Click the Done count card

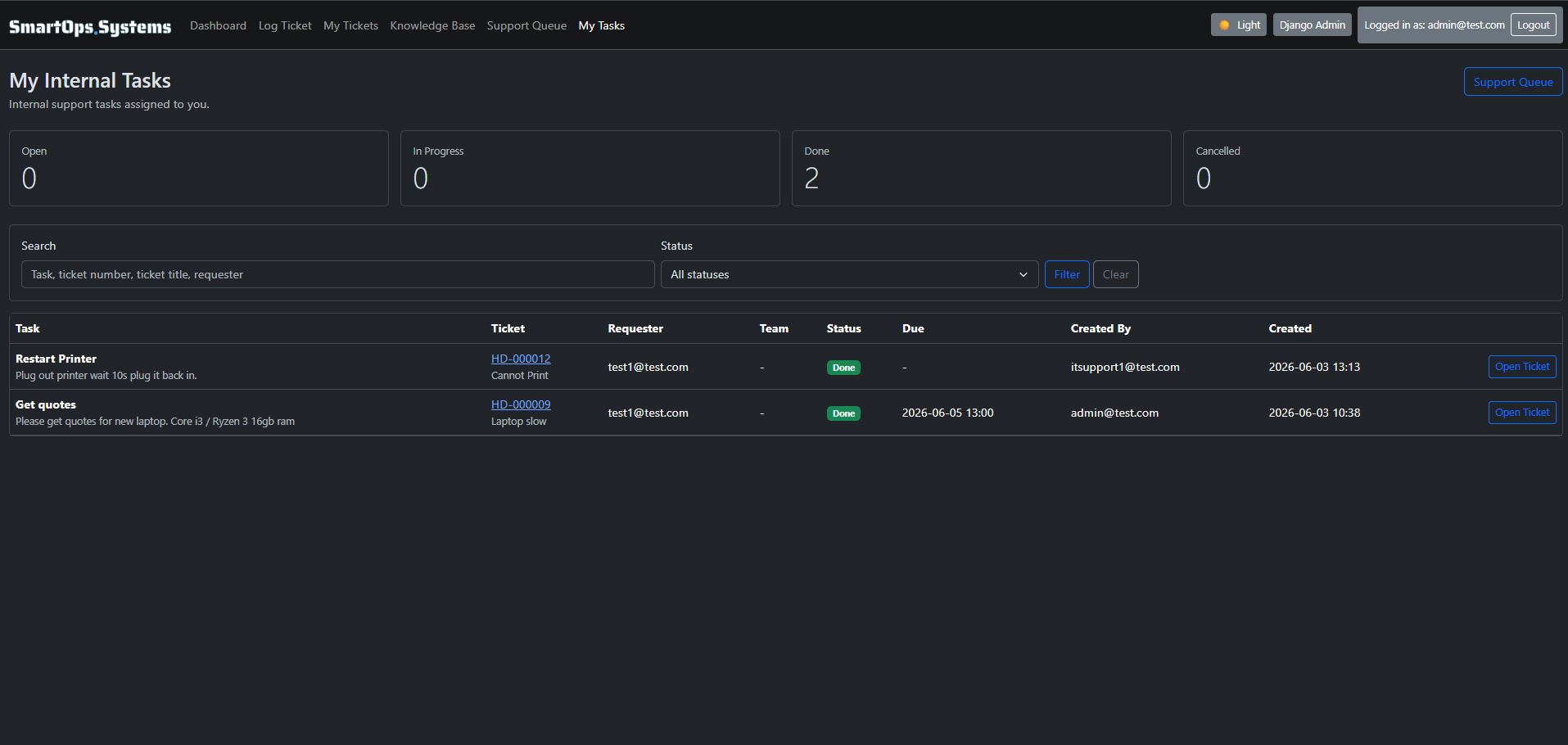point(982,168)
